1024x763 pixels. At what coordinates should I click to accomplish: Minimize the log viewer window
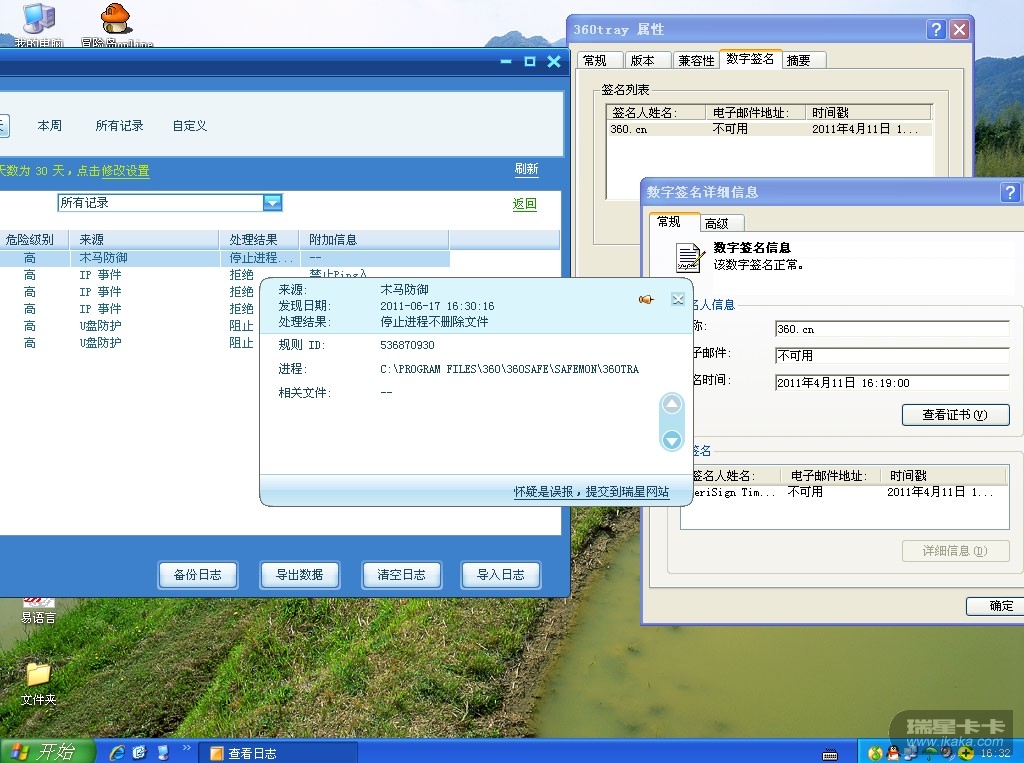click(x=506, y=61)
